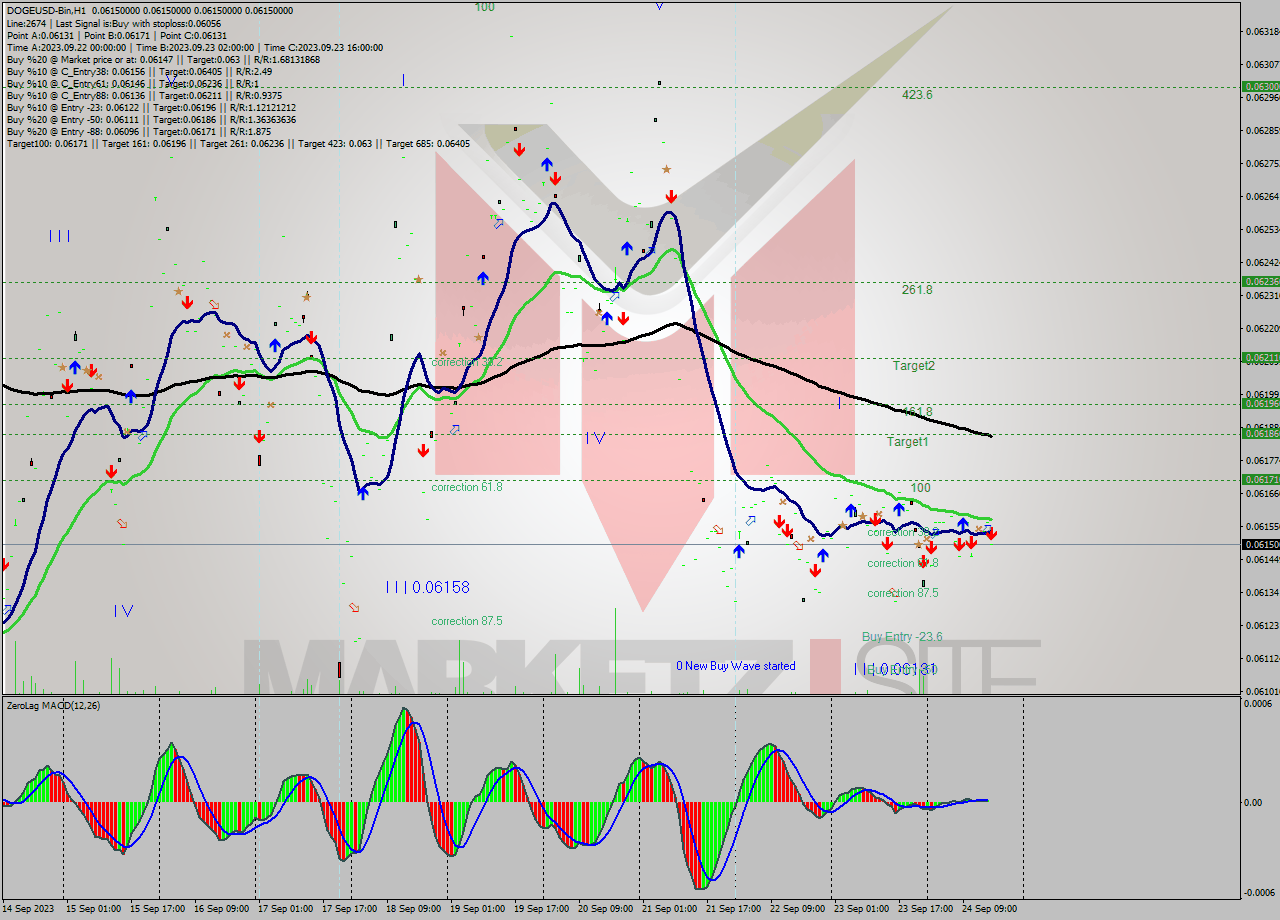
Task: Click the 'correction 87.5' label near 23 Sep
Action: coord(903,593)
